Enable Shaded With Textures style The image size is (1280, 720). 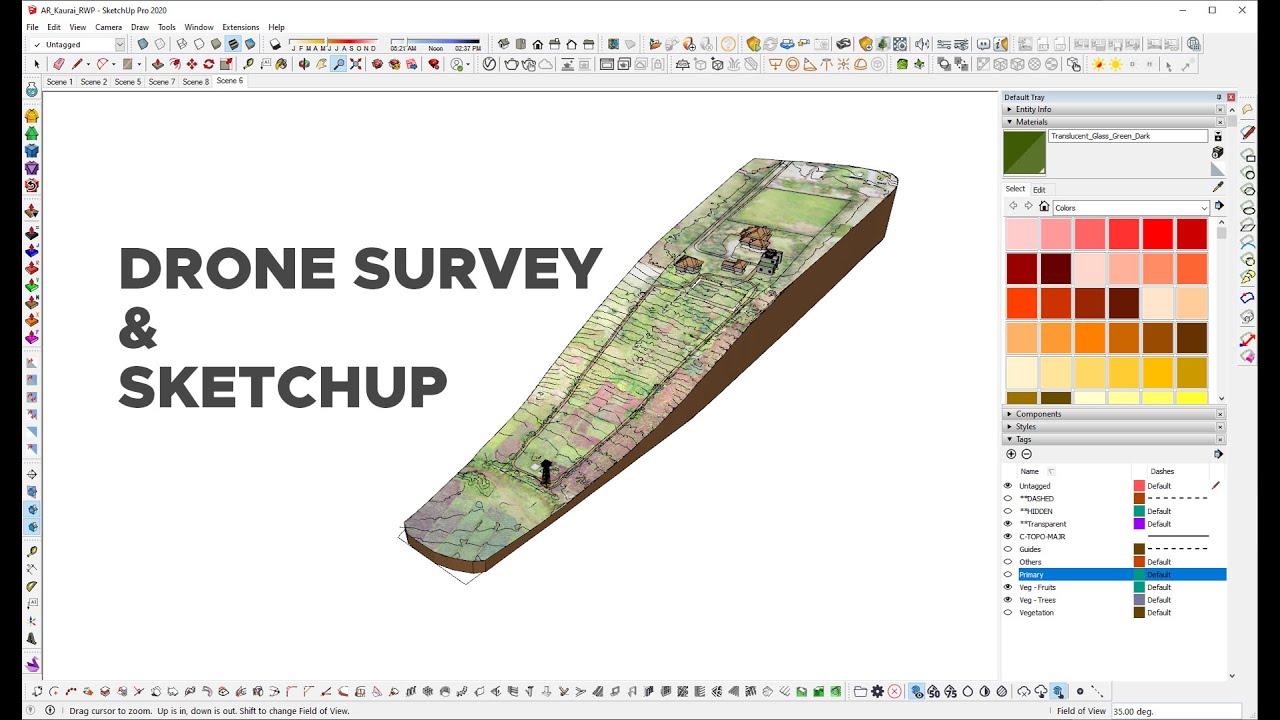point(233,44)
